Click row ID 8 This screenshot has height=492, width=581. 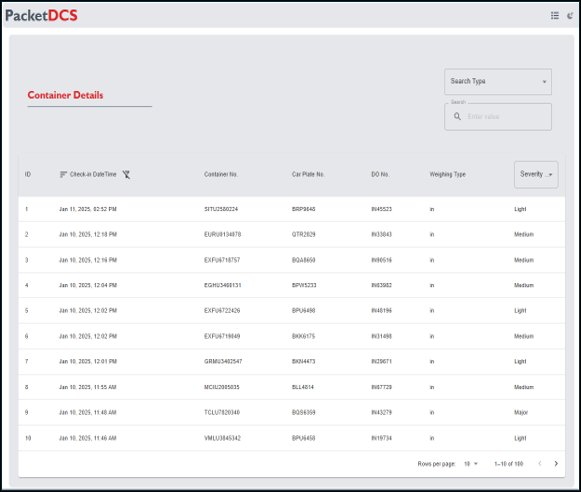click(26, 387)
